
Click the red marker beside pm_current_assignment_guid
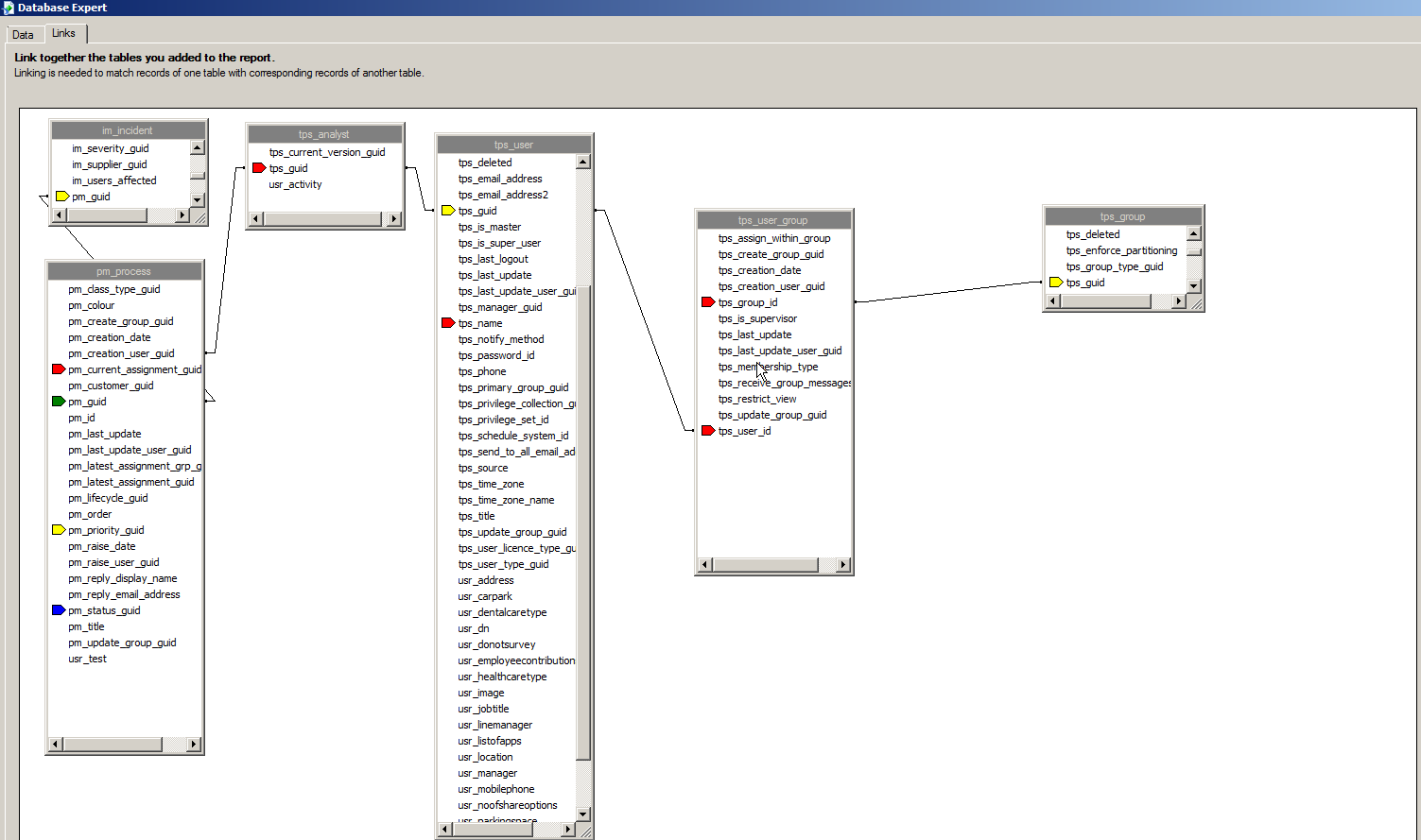point(59,369)
